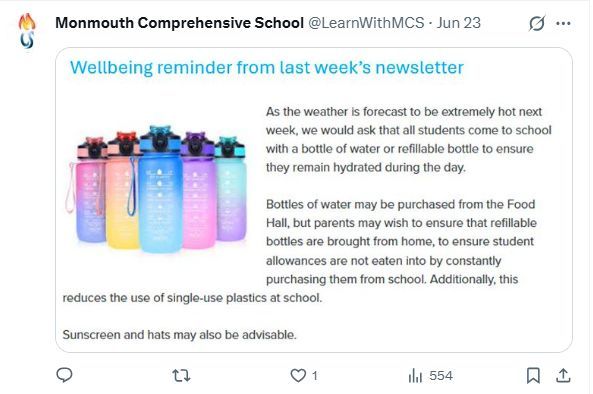Click the Grok slashed-circle icon

click(x=537, y=23)
